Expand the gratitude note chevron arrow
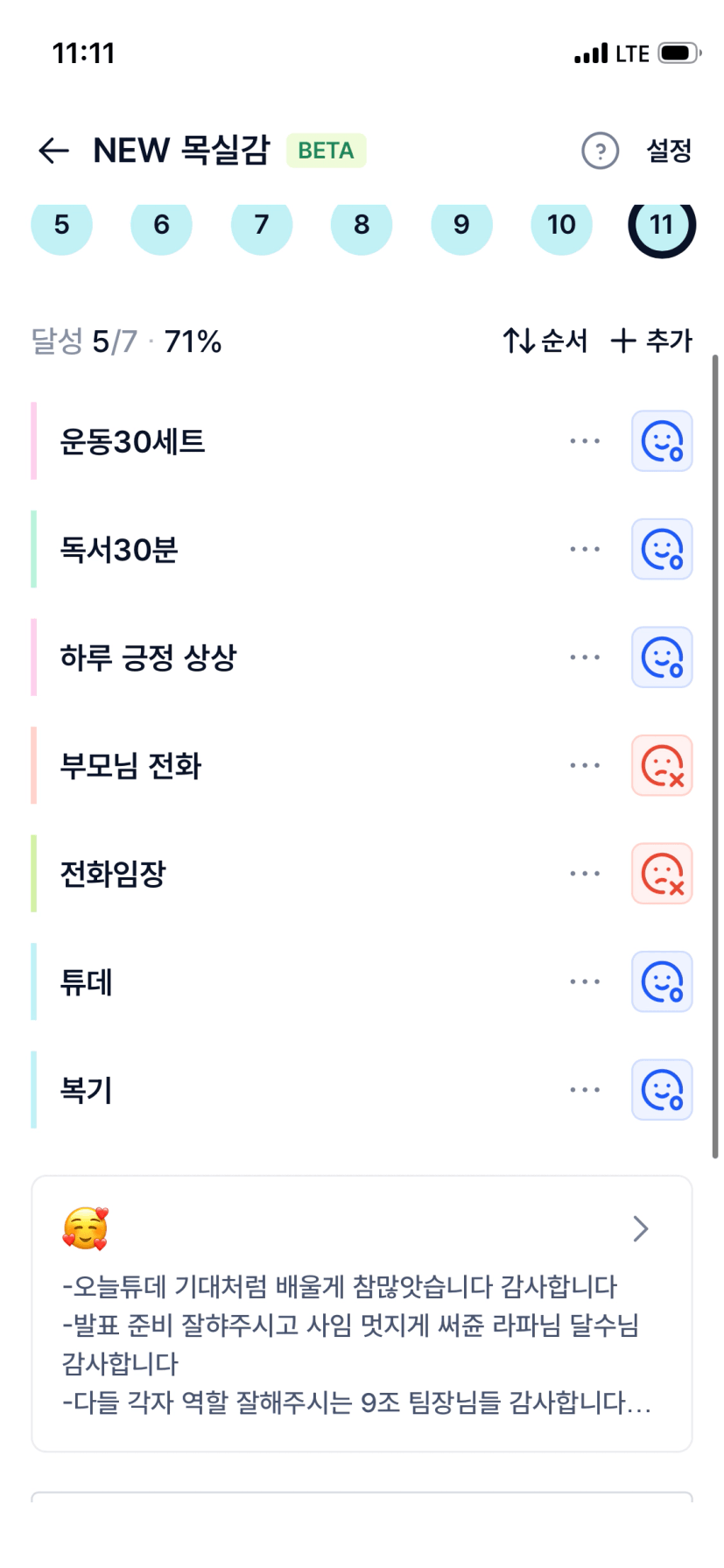 click(x=641, y=1229)
